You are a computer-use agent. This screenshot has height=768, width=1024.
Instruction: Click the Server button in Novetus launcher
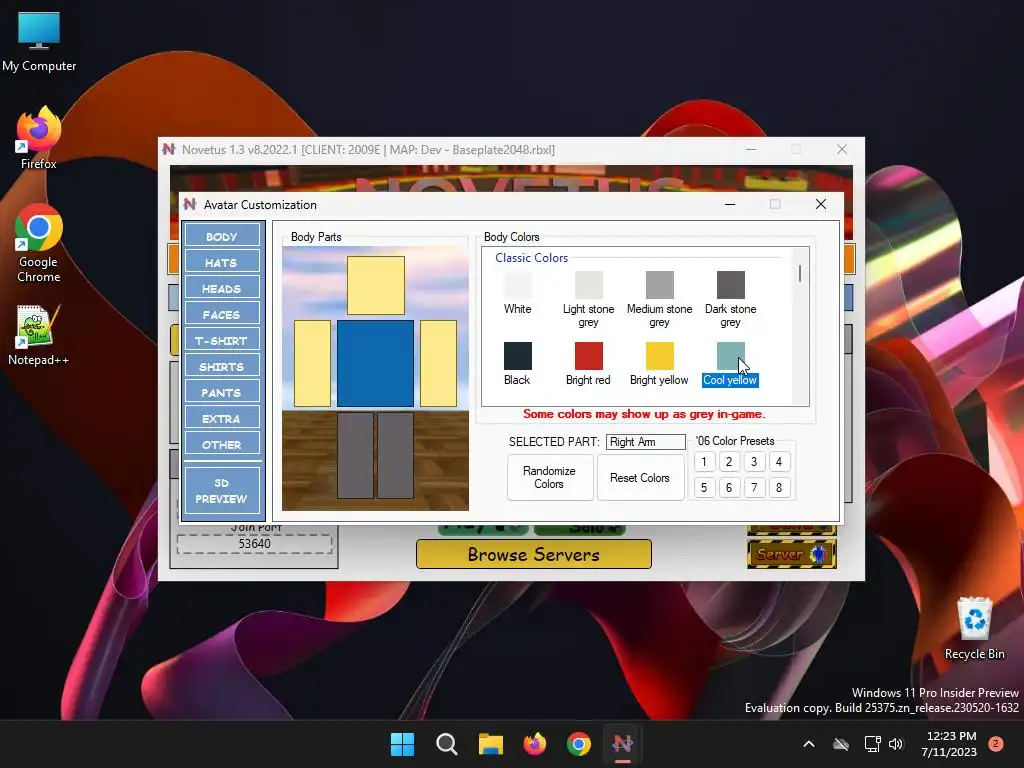792,554
